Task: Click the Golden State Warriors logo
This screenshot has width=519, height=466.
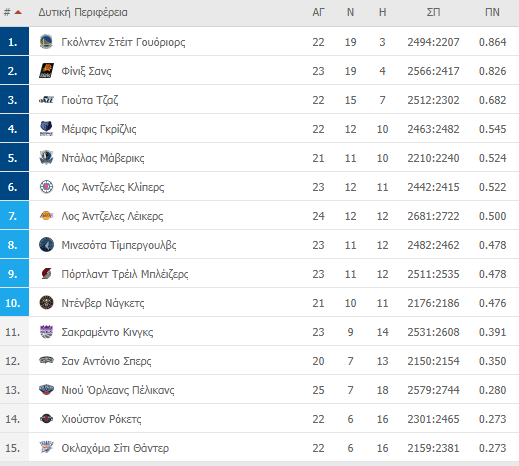Action: tap(46, 42)
